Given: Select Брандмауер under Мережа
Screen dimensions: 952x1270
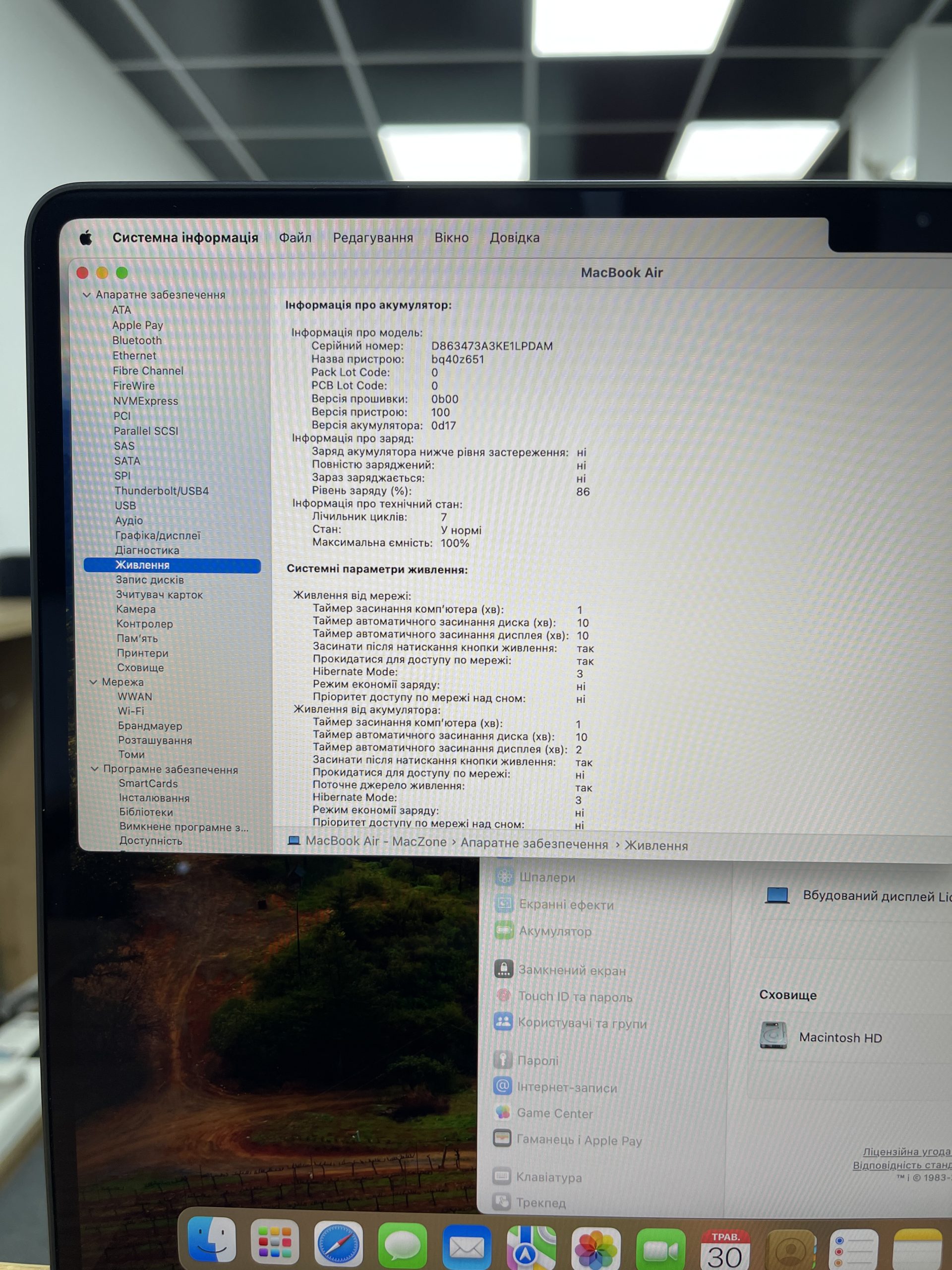Looking at the screenshot, I should (150, 726).
